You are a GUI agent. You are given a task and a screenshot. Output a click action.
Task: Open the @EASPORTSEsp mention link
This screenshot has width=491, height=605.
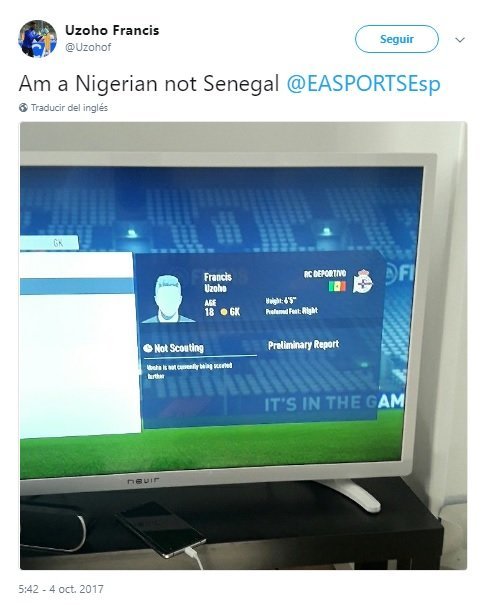pos(363,84)
